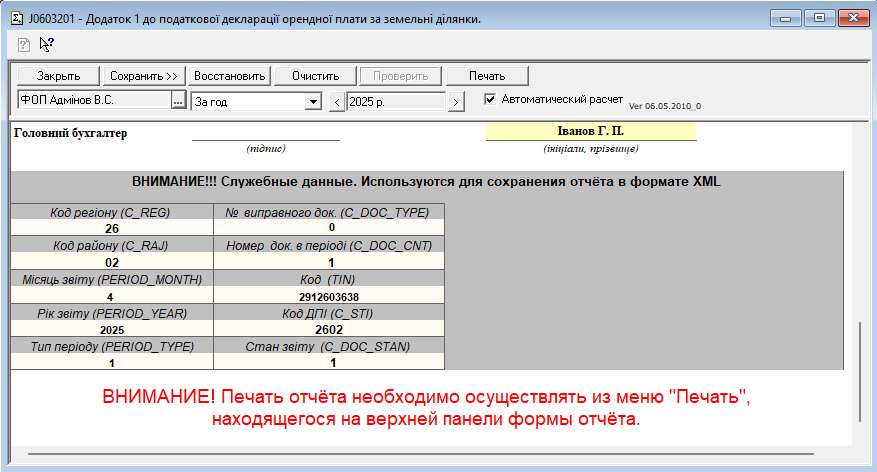Viewport: 877px width, 472px height.
Task: Toggle the Автоматический расчет checkbox
Action: (490, 99)
